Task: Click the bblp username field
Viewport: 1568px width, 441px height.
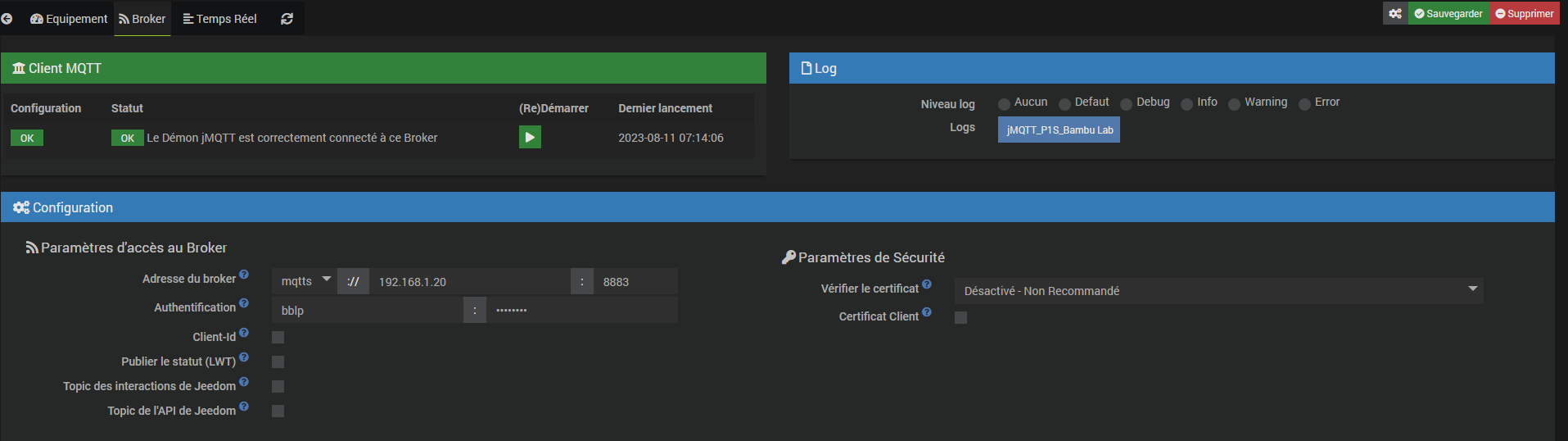Action: [367, 310]
